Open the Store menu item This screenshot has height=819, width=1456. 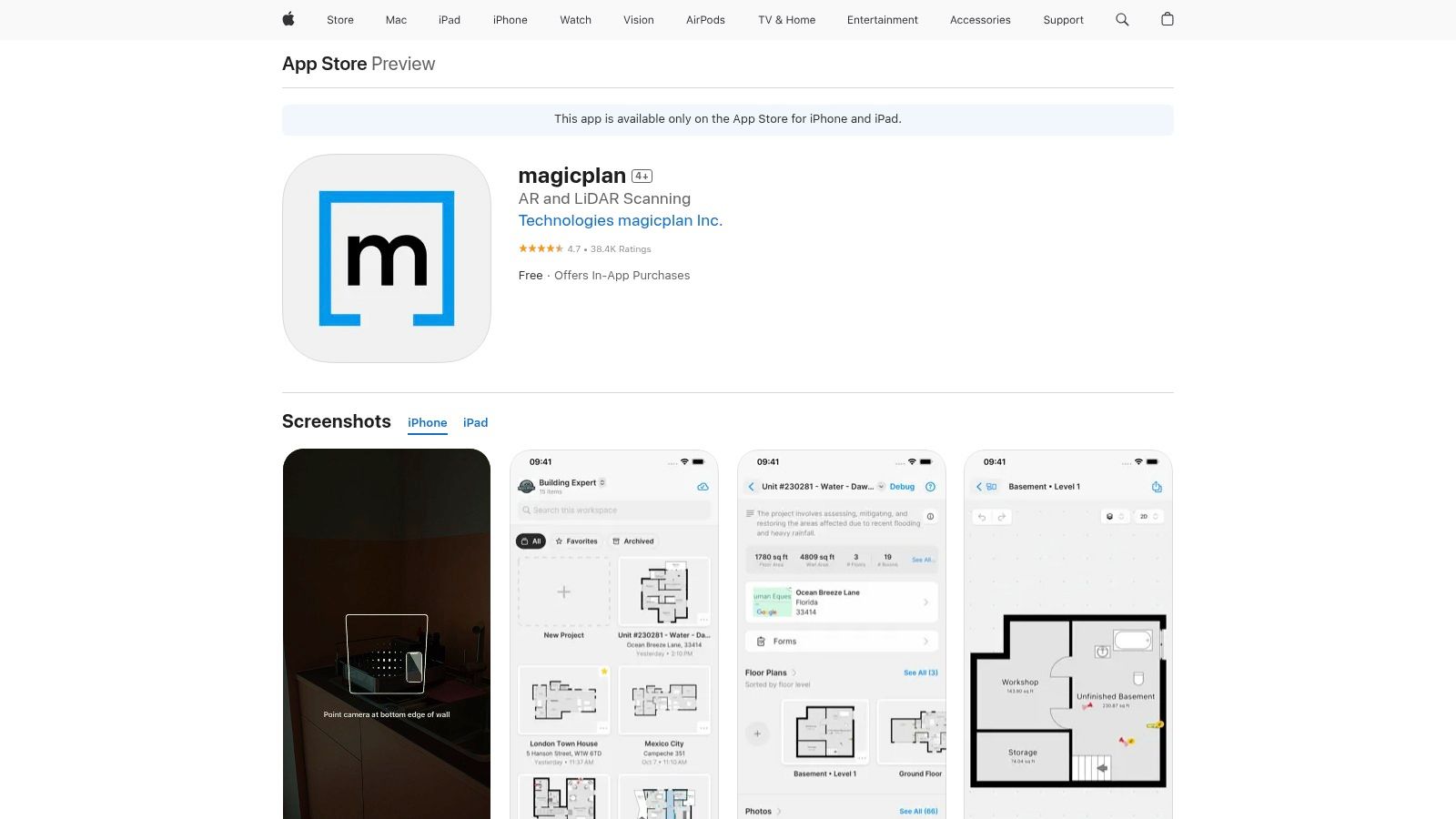pos(340,19)
